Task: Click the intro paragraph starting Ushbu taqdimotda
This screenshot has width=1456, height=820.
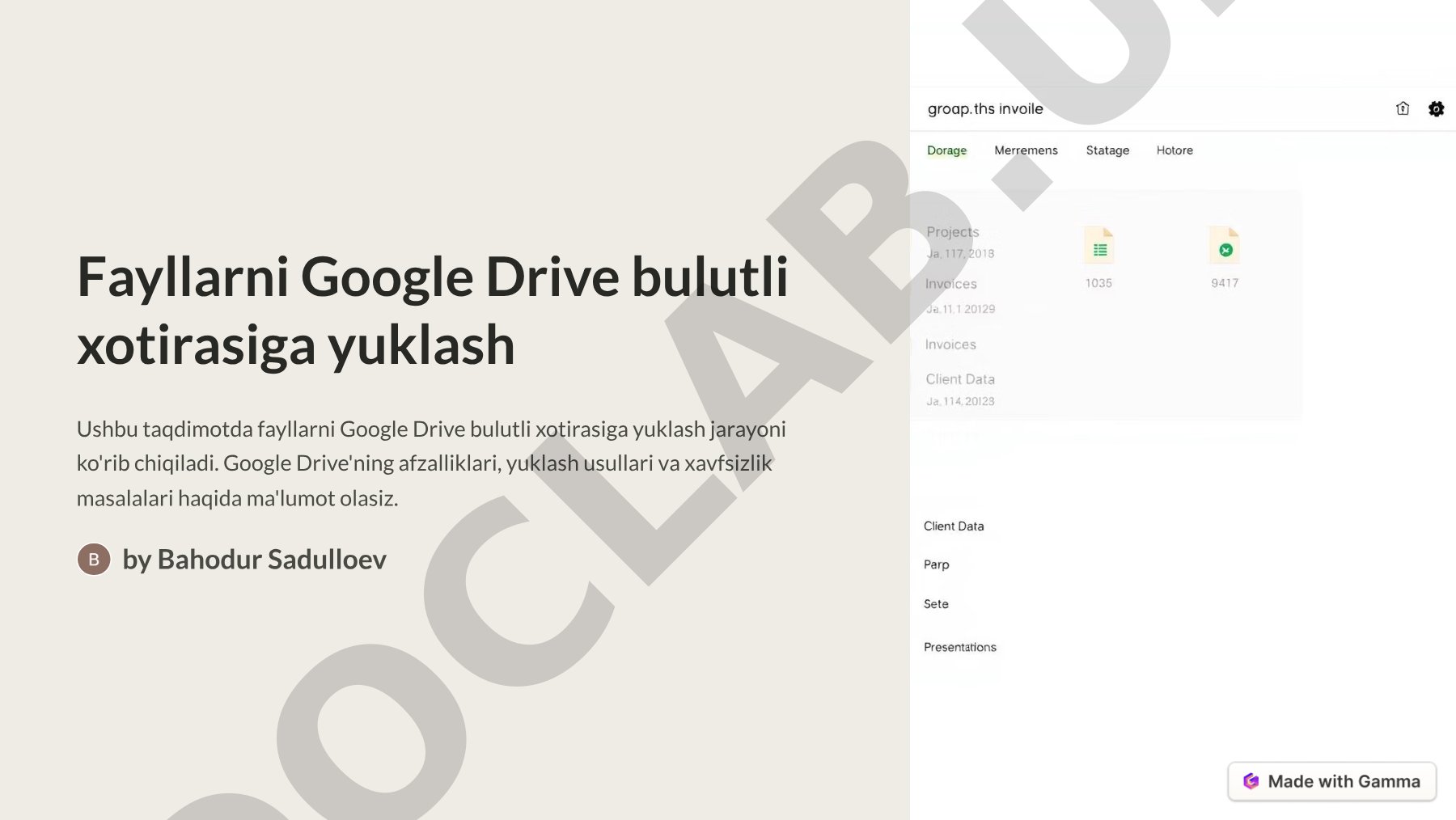Action: 431,463
